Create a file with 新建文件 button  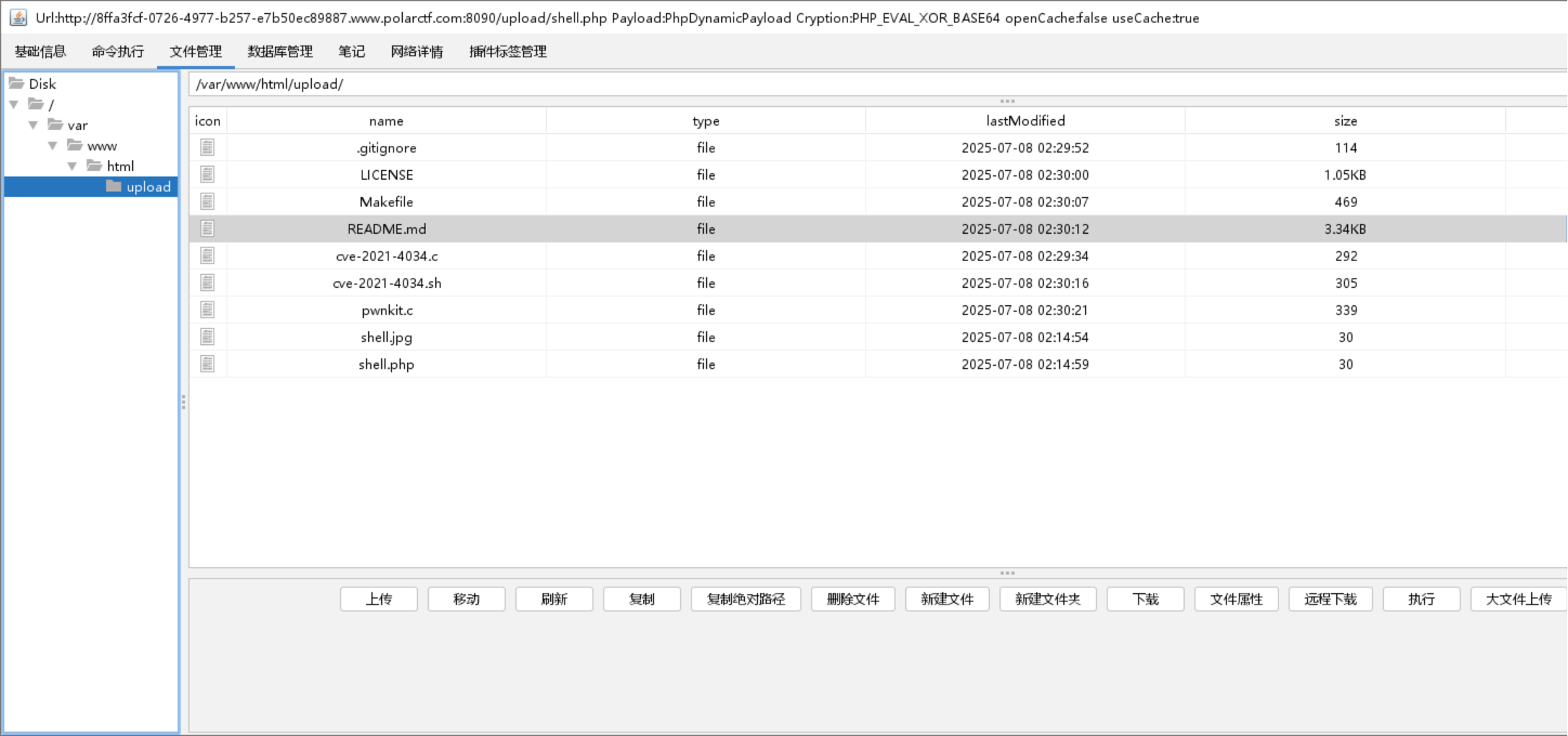947,599
